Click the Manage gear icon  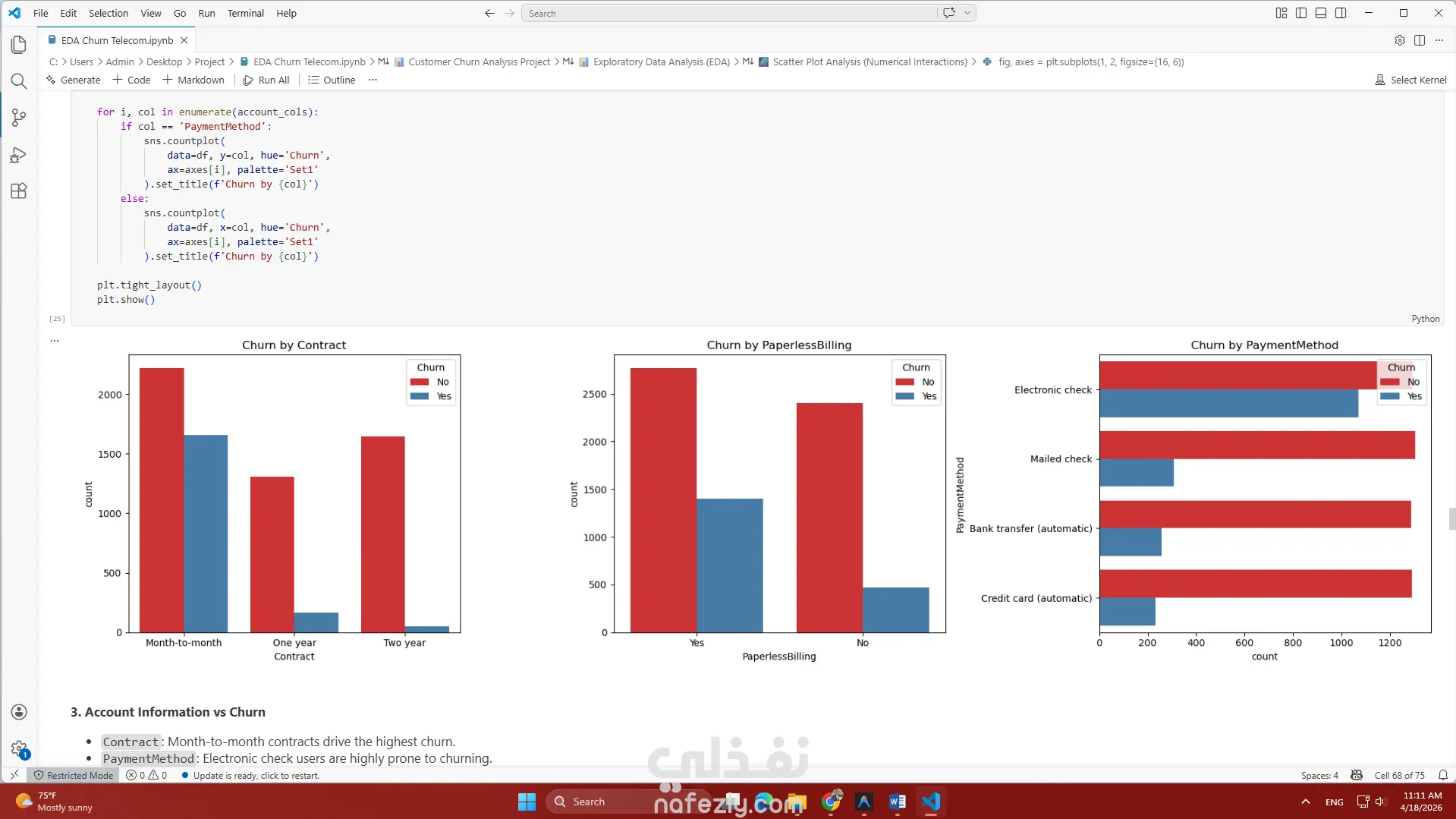19,749
